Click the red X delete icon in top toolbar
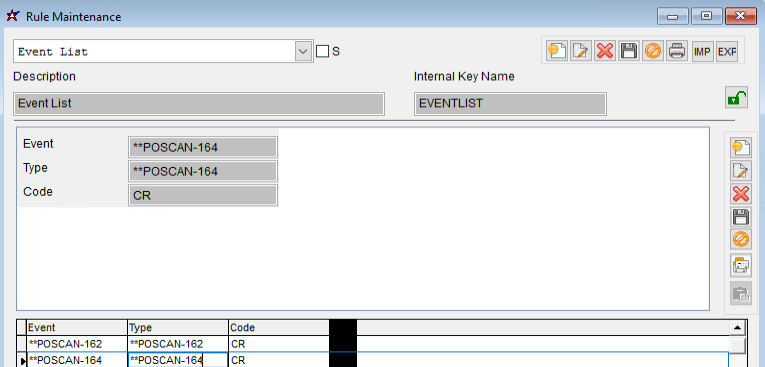 pos(605,51)
